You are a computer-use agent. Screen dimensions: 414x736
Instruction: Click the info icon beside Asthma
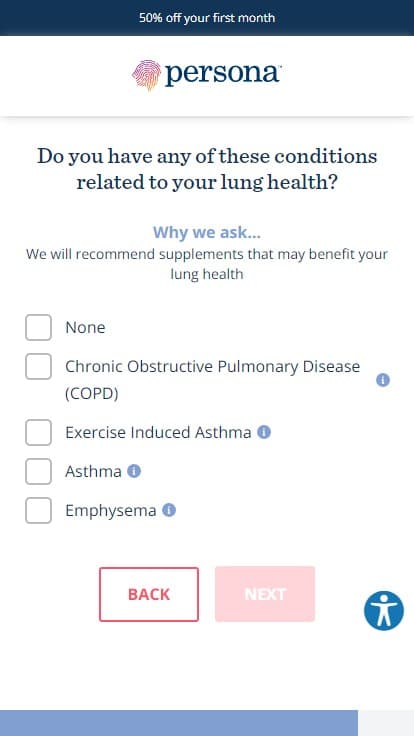[134, 471]
